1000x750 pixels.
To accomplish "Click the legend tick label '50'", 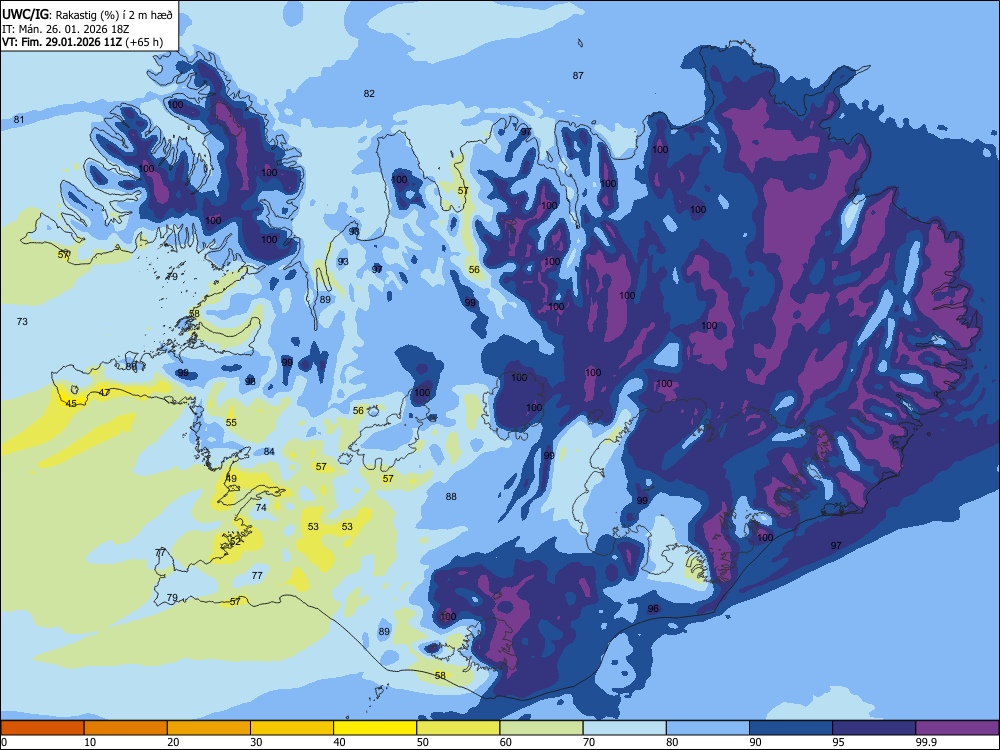I will pos(423,742).
